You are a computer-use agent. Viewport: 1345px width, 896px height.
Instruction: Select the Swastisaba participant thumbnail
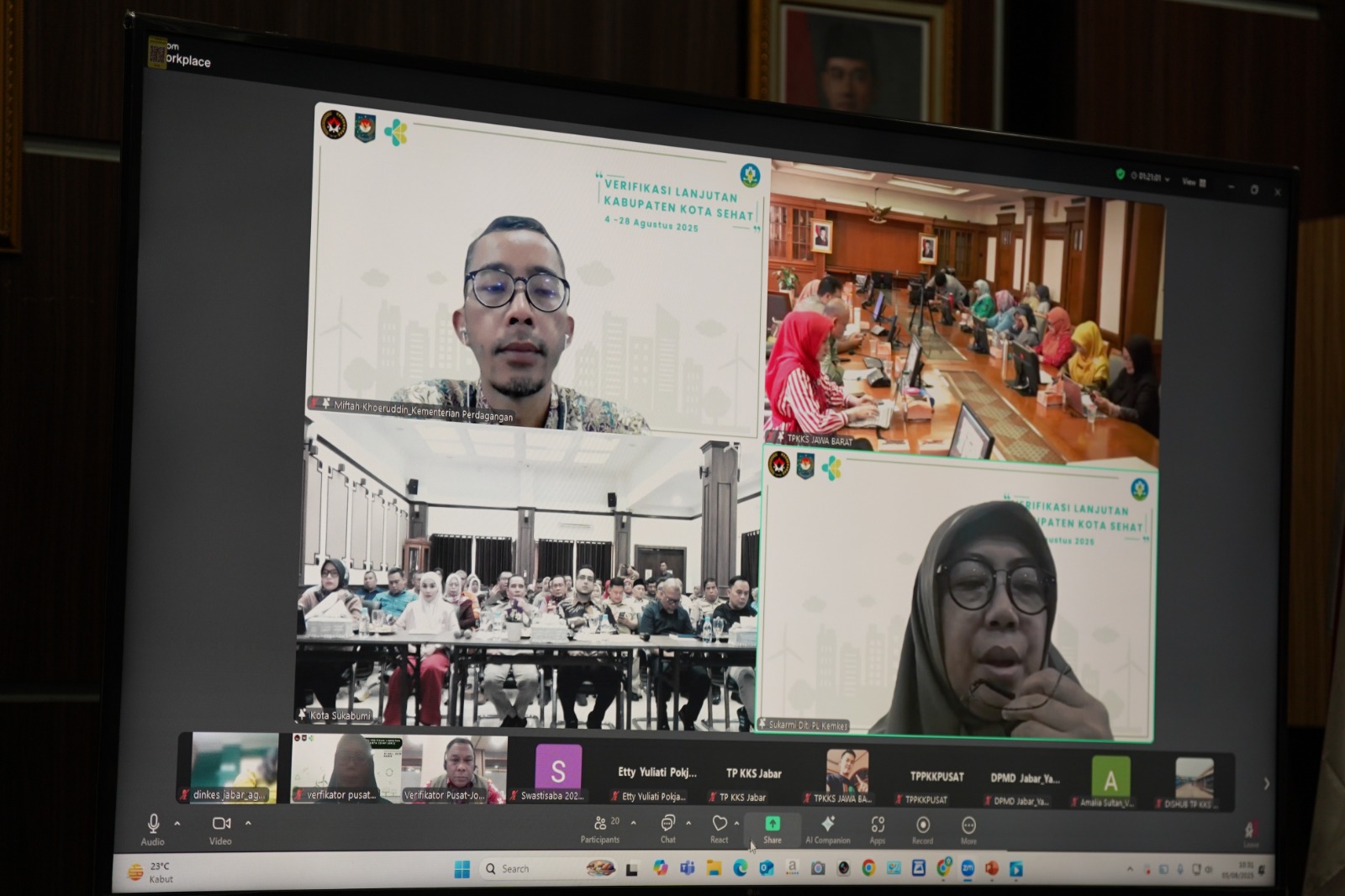pyautogui.click(x=557, y=772)
